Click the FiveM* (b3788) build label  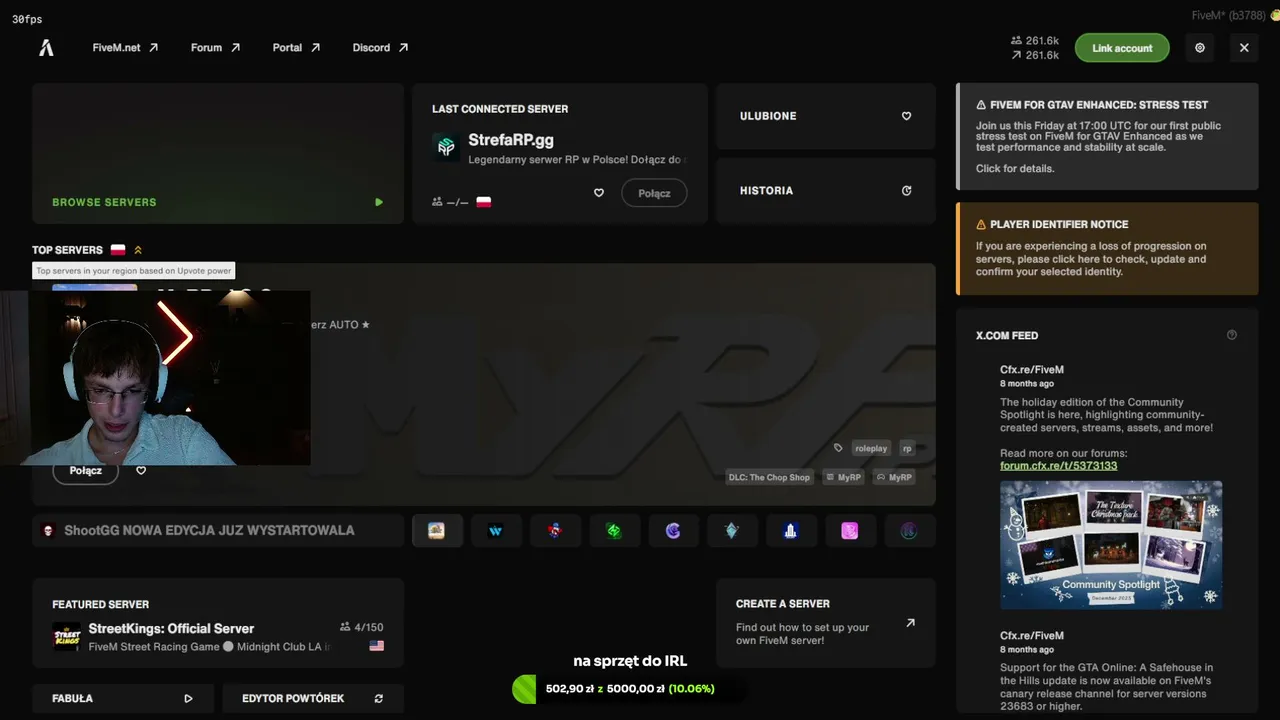coord(1228,15)
